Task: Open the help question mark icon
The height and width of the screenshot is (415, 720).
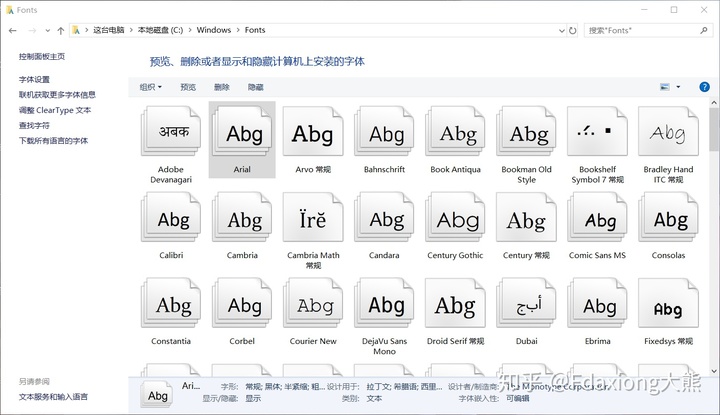Action: tap(704, 87)
